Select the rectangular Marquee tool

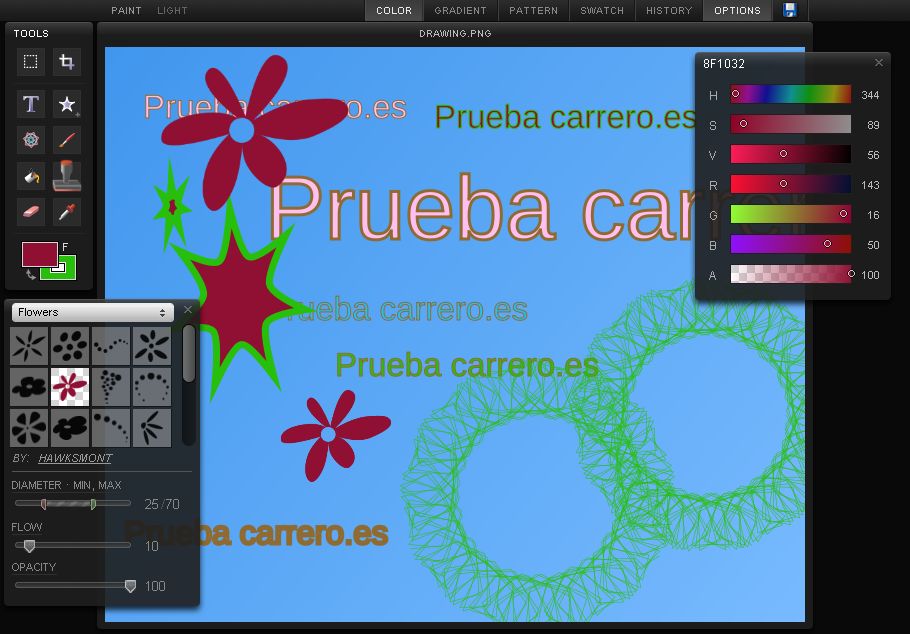tap(30, 62)
